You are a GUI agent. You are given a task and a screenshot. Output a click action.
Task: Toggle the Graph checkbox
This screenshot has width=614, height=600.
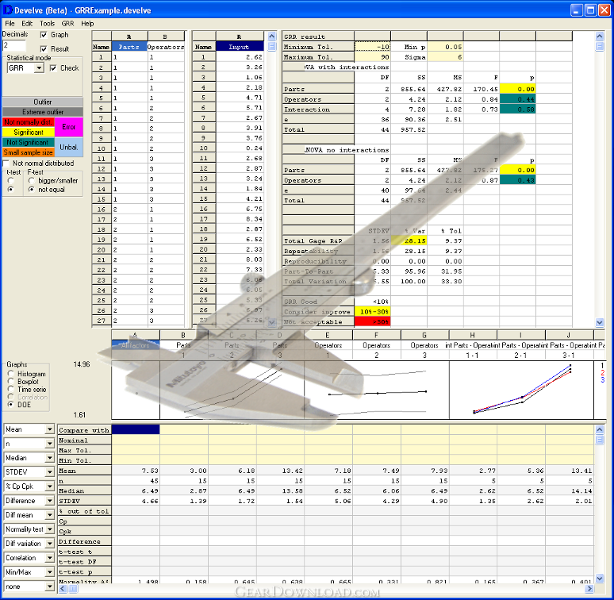point(43,35)
